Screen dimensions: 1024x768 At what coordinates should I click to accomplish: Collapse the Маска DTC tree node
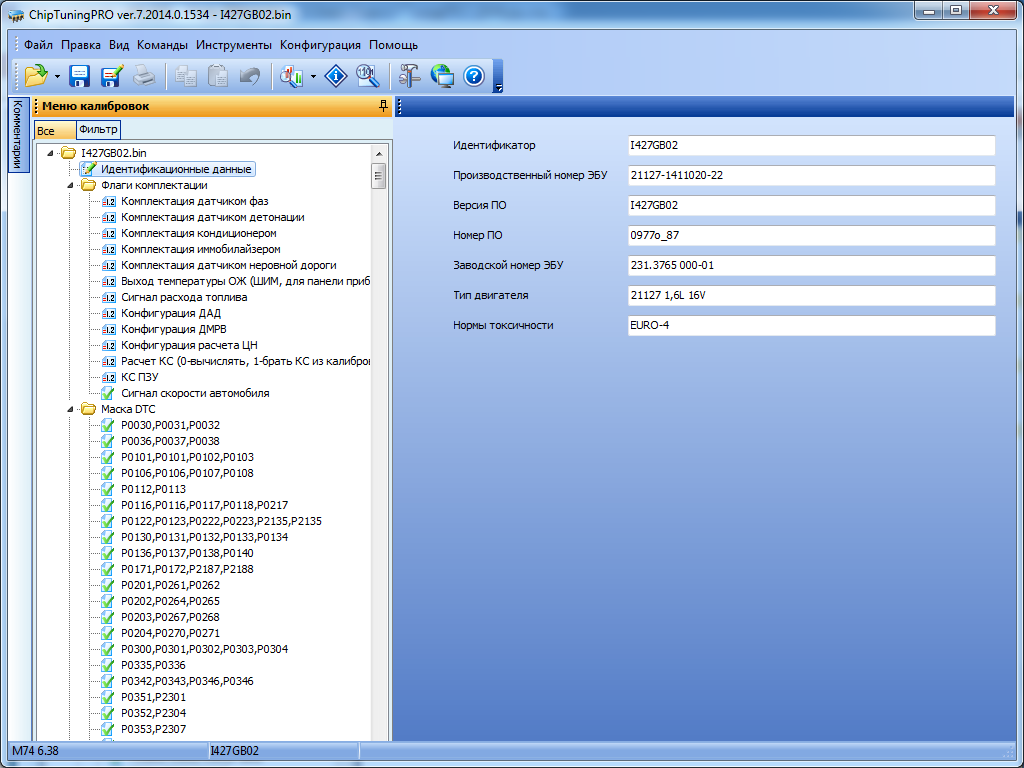click(70, 409)
